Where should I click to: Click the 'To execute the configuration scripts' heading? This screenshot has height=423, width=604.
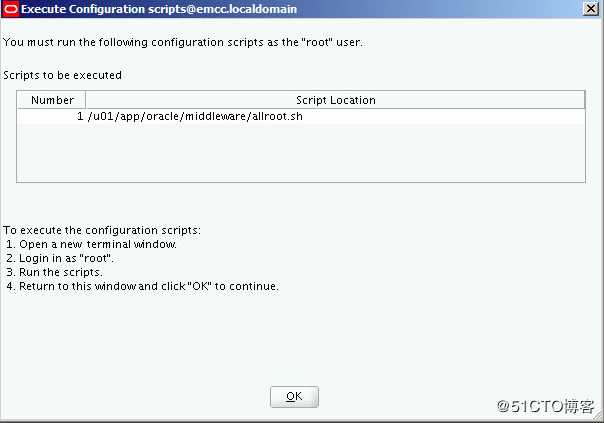[x=102, y=230]
